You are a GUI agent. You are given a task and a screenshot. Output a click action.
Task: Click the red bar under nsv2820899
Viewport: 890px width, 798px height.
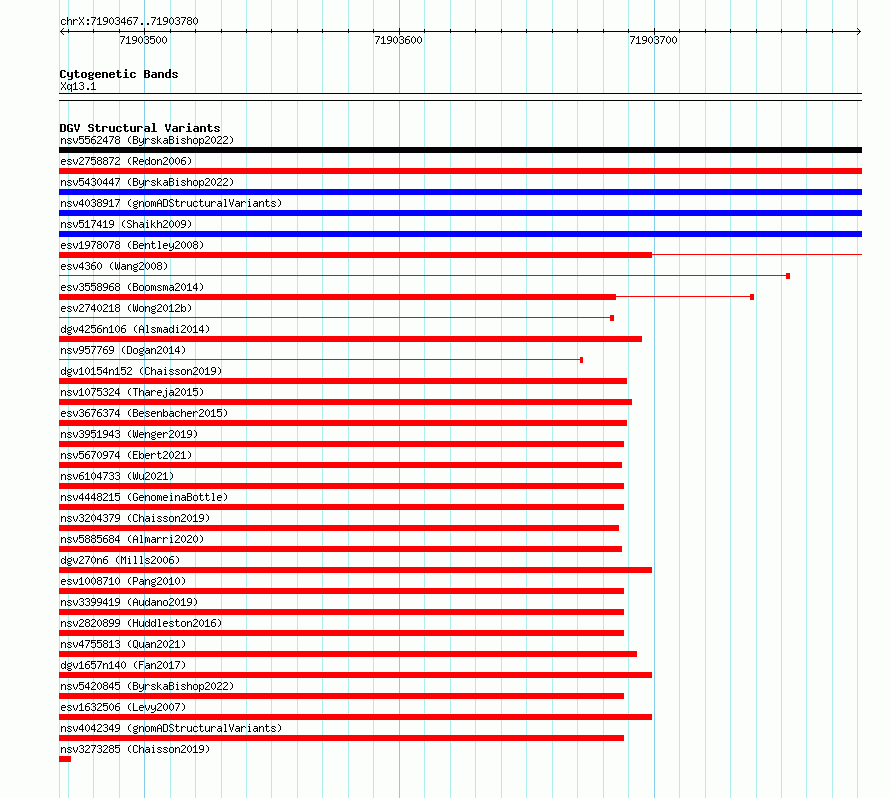(x=342, y=633)
